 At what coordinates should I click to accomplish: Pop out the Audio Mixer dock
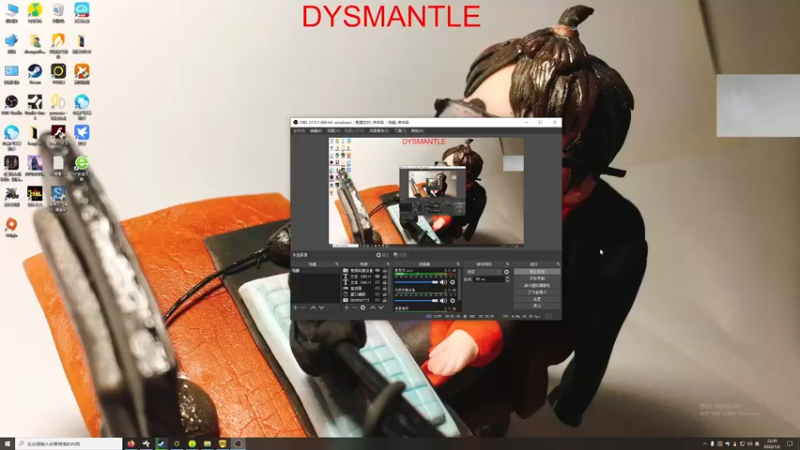tap(458, 264)
